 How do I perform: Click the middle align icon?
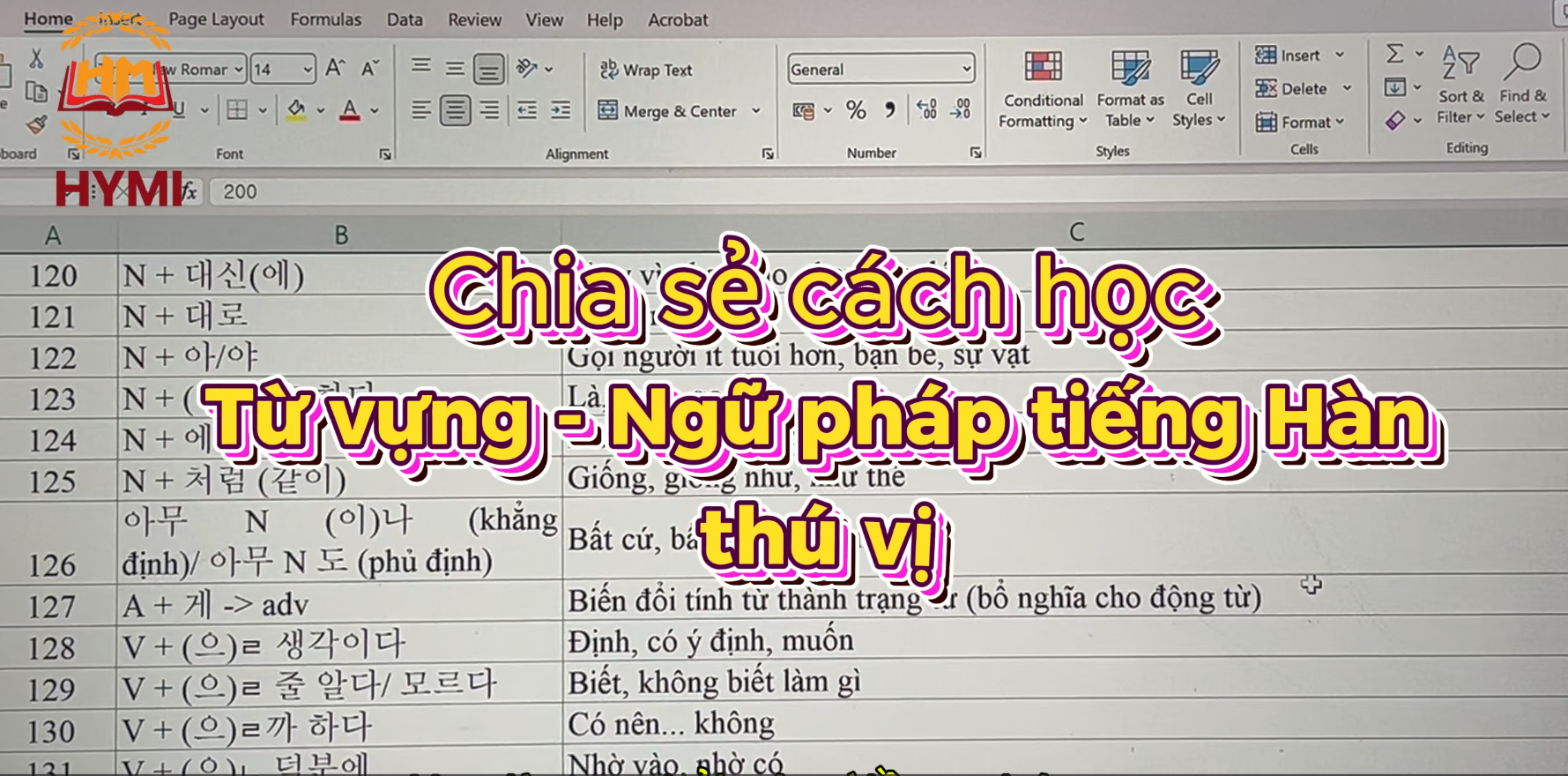point(455,68)
